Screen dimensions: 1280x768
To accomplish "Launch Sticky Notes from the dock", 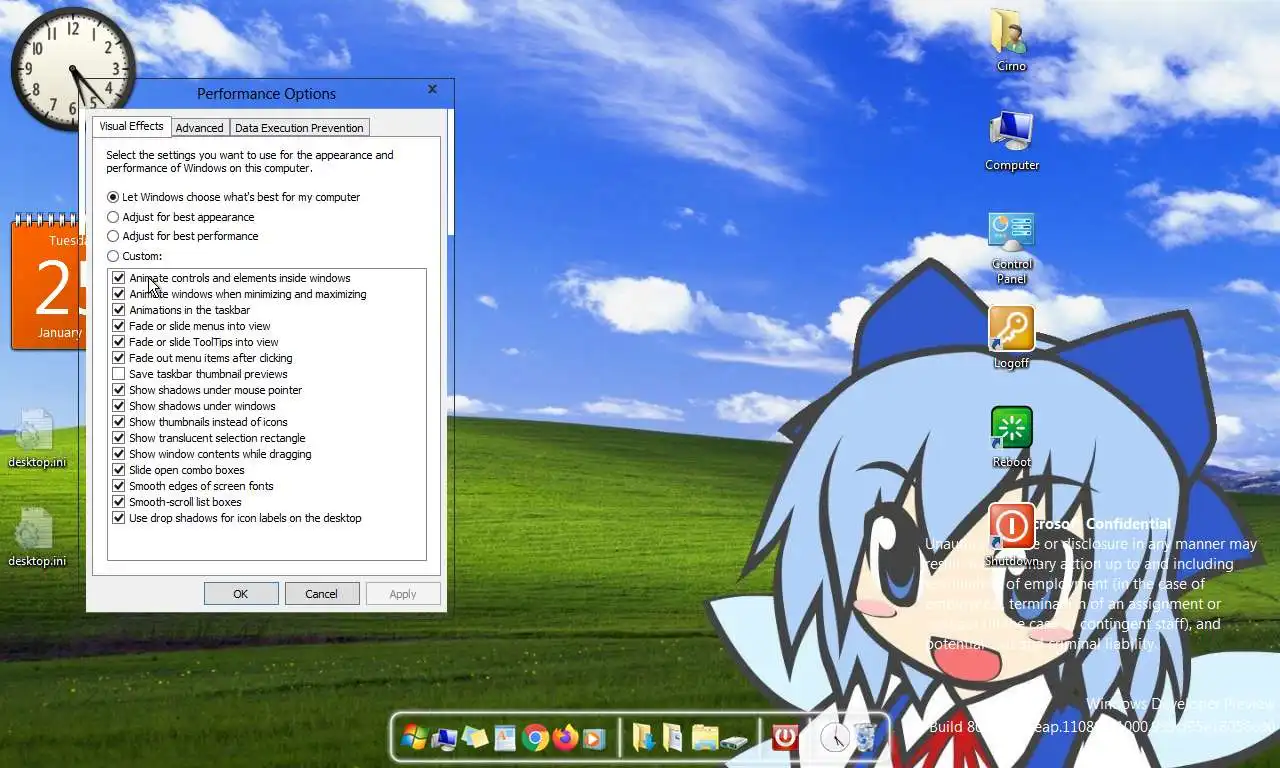I will (x=475, y=738).
